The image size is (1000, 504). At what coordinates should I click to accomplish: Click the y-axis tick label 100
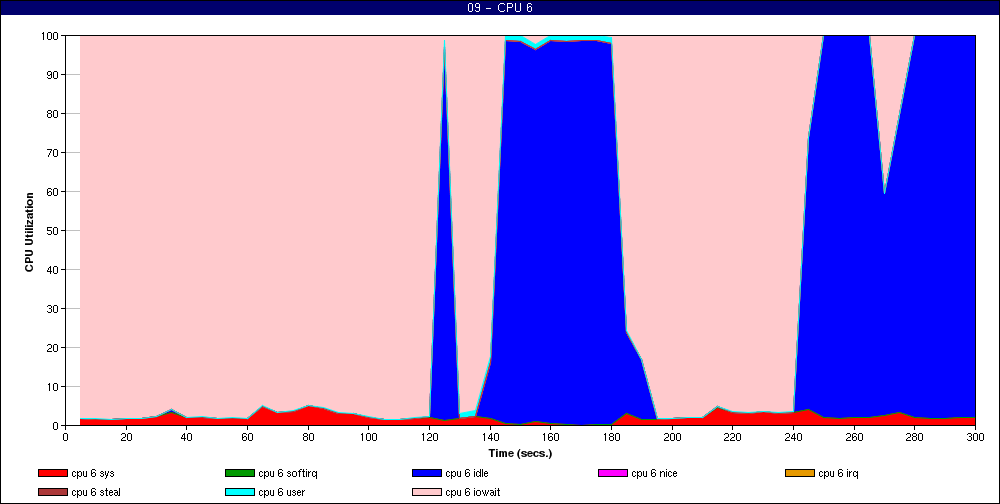(x=50, y=36)
